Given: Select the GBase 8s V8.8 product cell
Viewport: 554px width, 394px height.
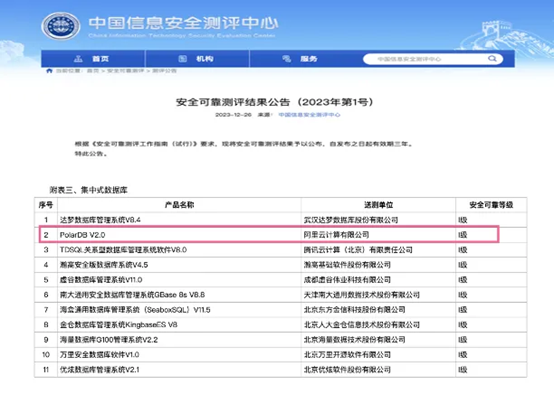Looking at the screenshot, I should (x=179, y=295).
